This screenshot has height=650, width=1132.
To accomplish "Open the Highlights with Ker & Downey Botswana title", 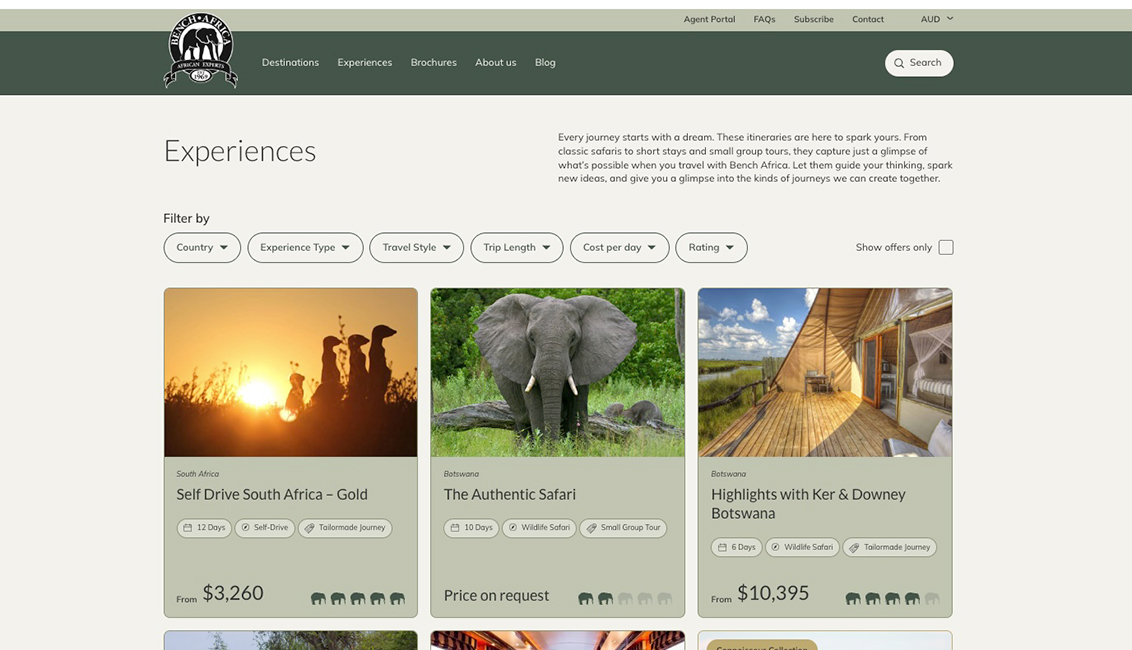I will pos(808,503).
